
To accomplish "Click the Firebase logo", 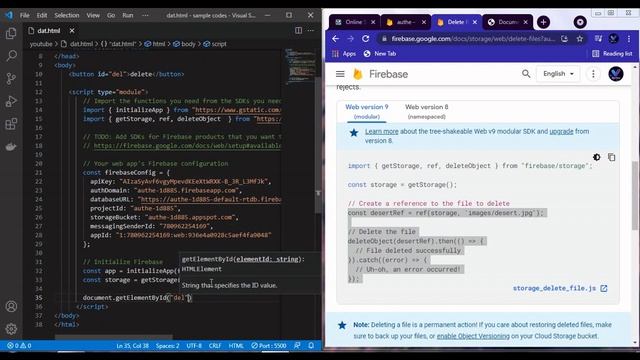I will point(380,74).
